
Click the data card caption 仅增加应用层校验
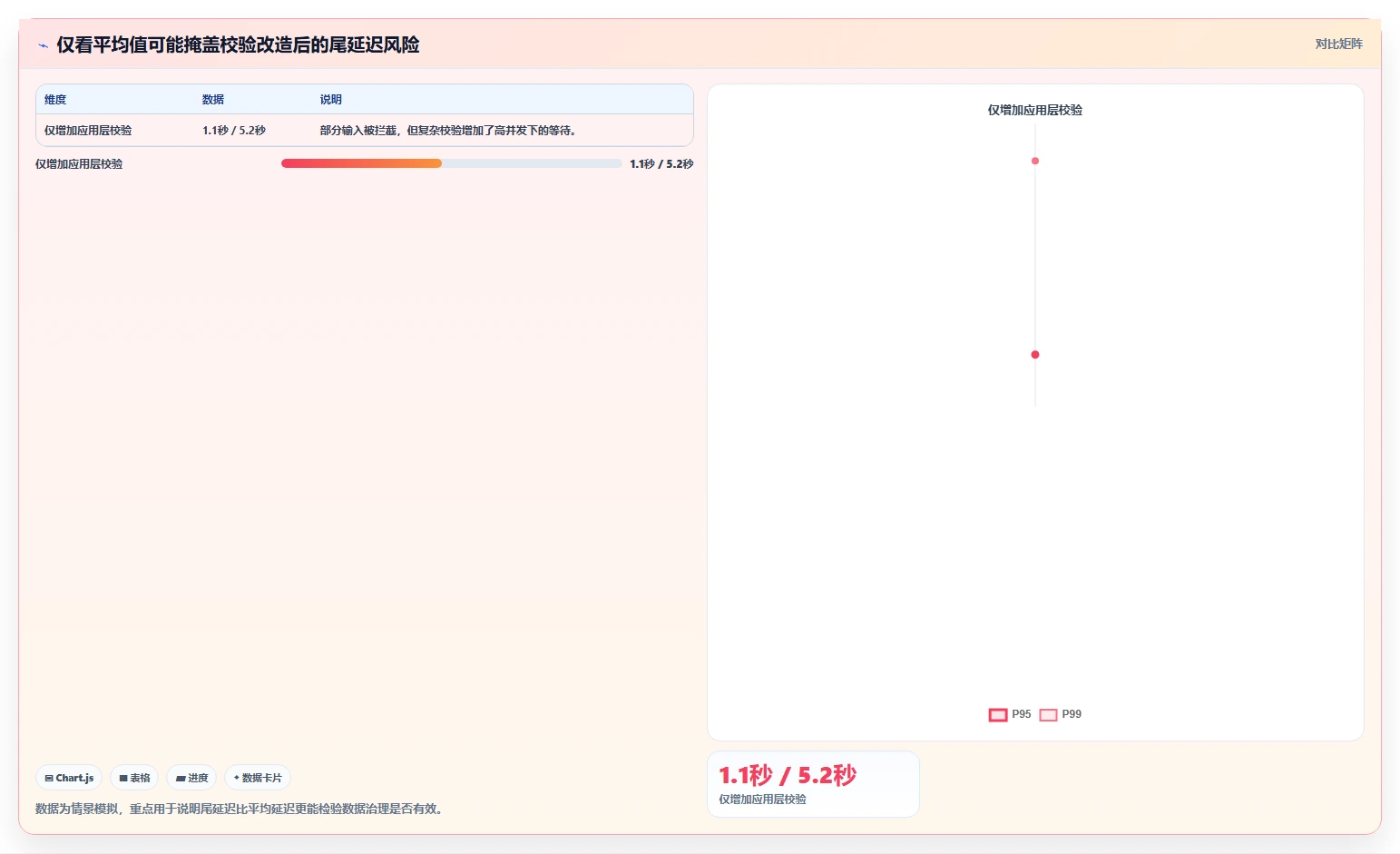[x=762, y=800]
